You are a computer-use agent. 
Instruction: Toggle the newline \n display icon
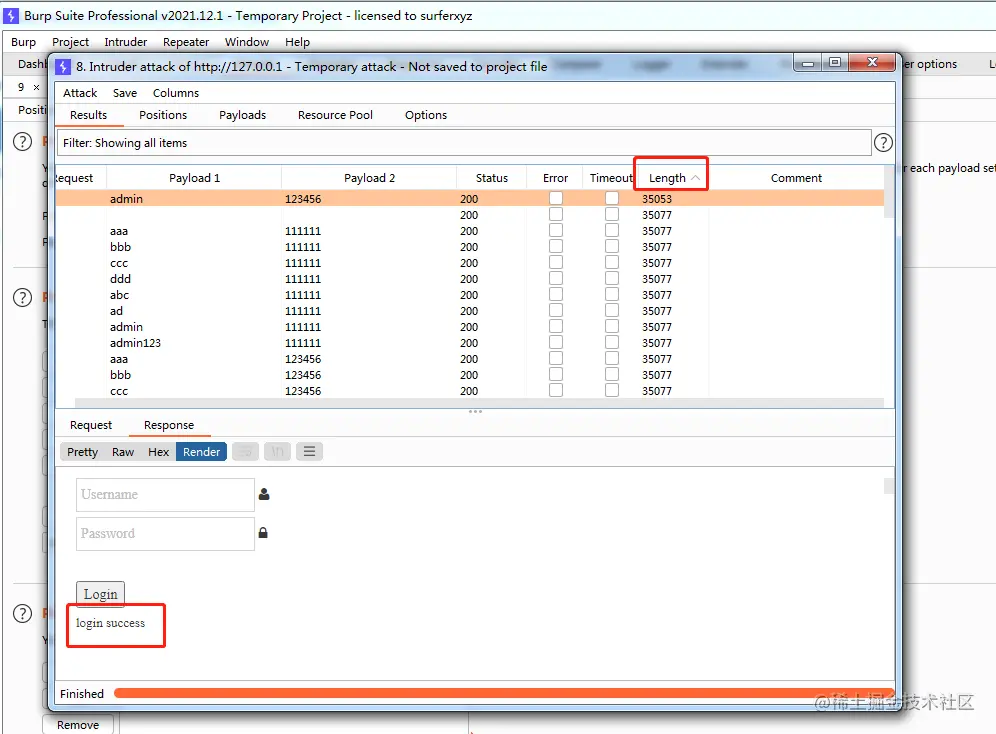(x=278, y=451)
